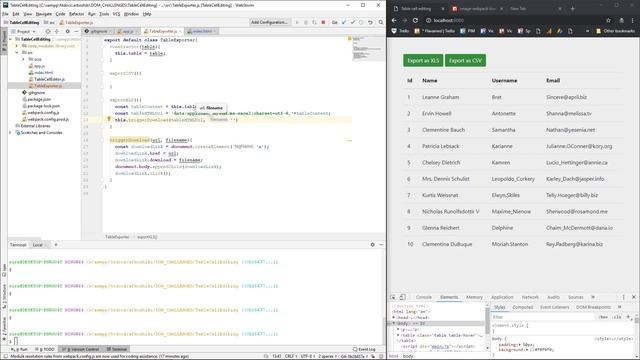Open a new tab in Chrome with the plus
This screenshot has width=640, height=360.
click(572, 8)
